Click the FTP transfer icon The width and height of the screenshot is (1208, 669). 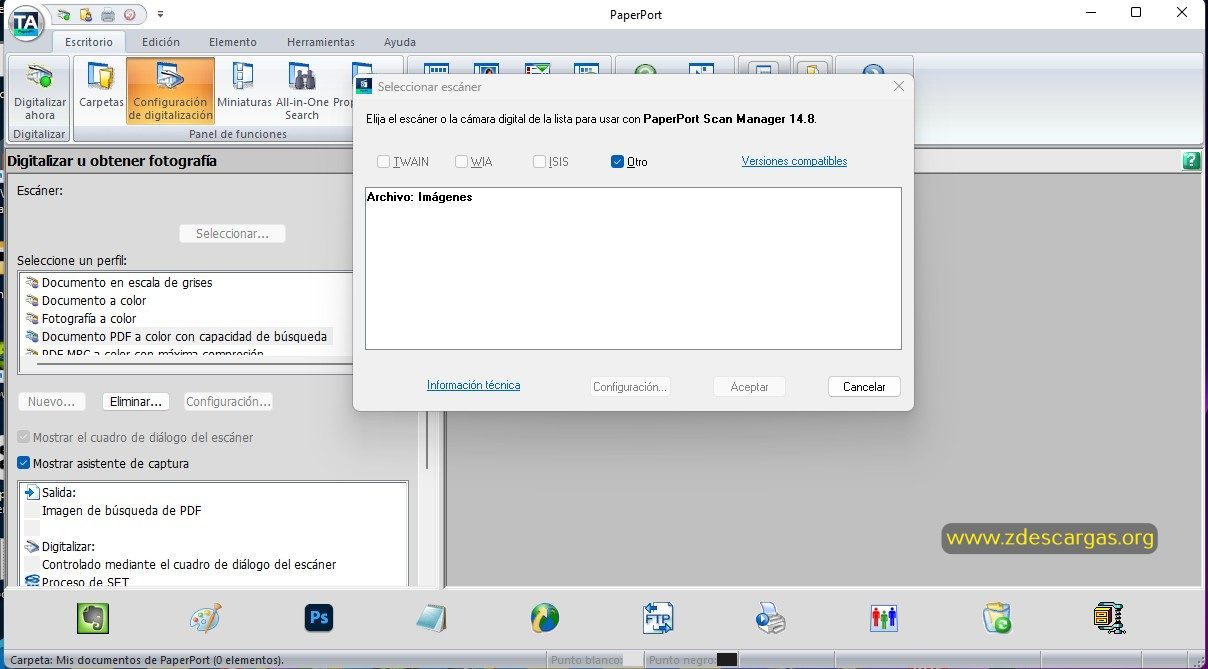pyautogui.click(x=658, y=619)
